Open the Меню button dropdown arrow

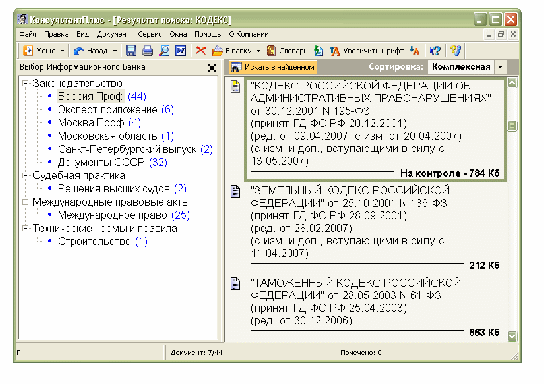point(62,51)
